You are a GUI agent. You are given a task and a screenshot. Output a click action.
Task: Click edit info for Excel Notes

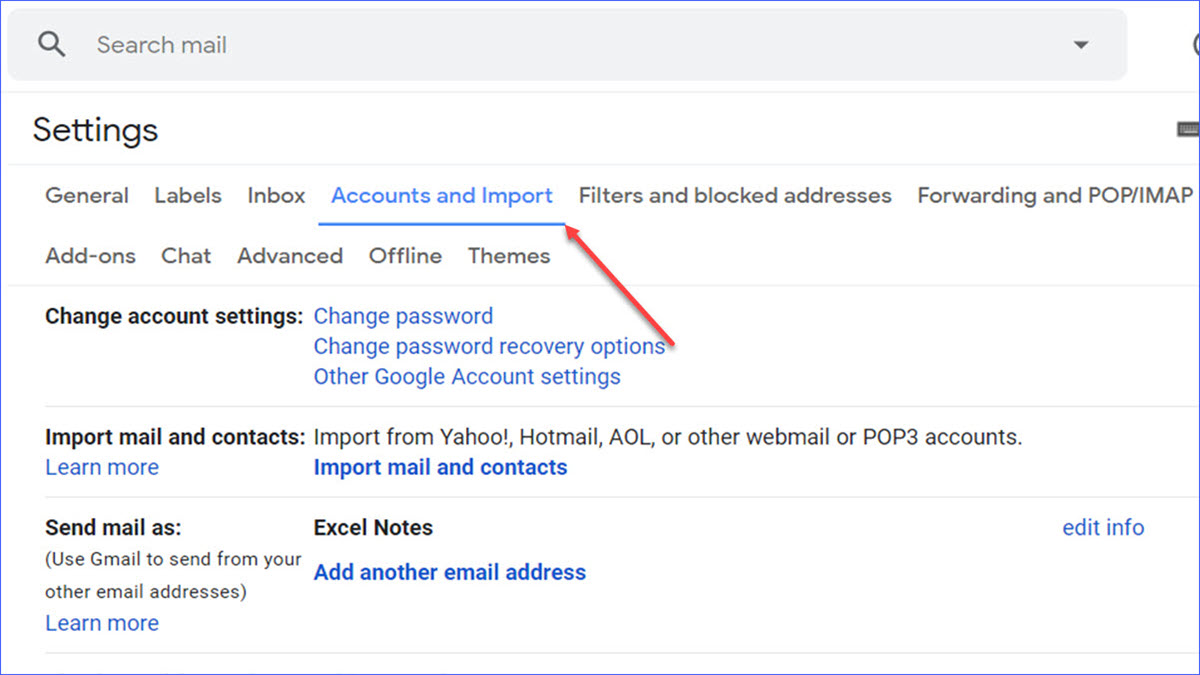(x=1103, y=527)
